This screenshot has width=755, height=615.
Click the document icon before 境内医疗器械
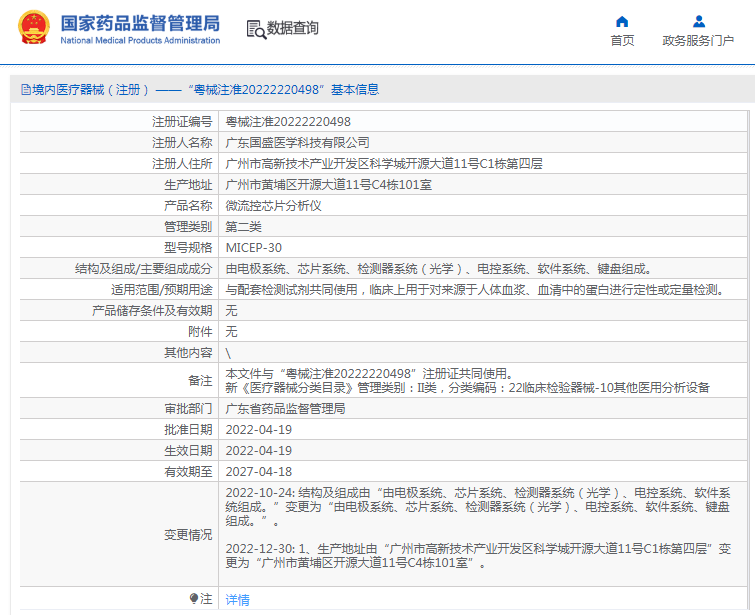pos(26,90)
